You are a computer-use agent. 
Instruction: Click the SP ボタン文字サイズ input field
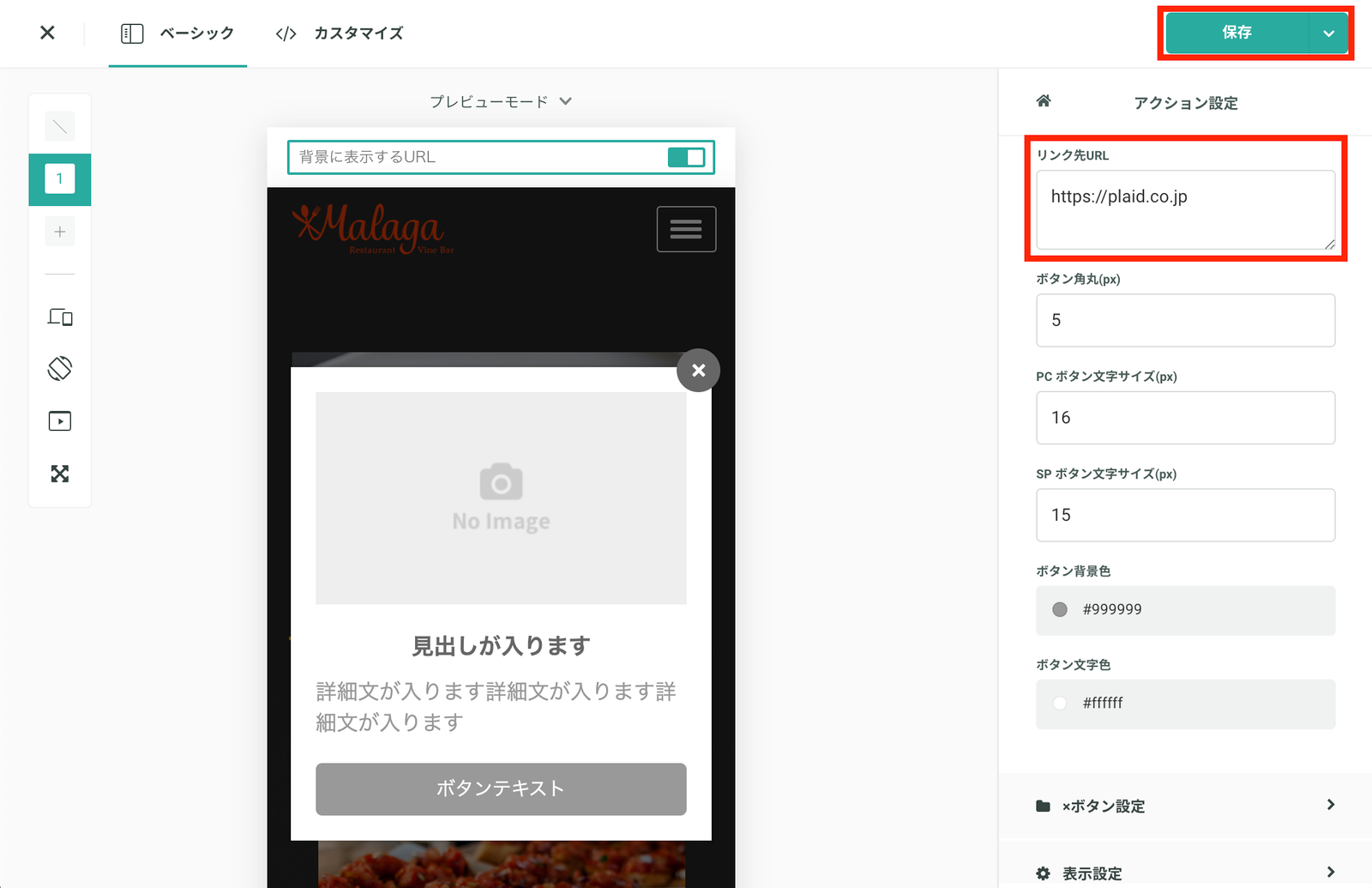pyautogui.click(x=1185, y=515)
